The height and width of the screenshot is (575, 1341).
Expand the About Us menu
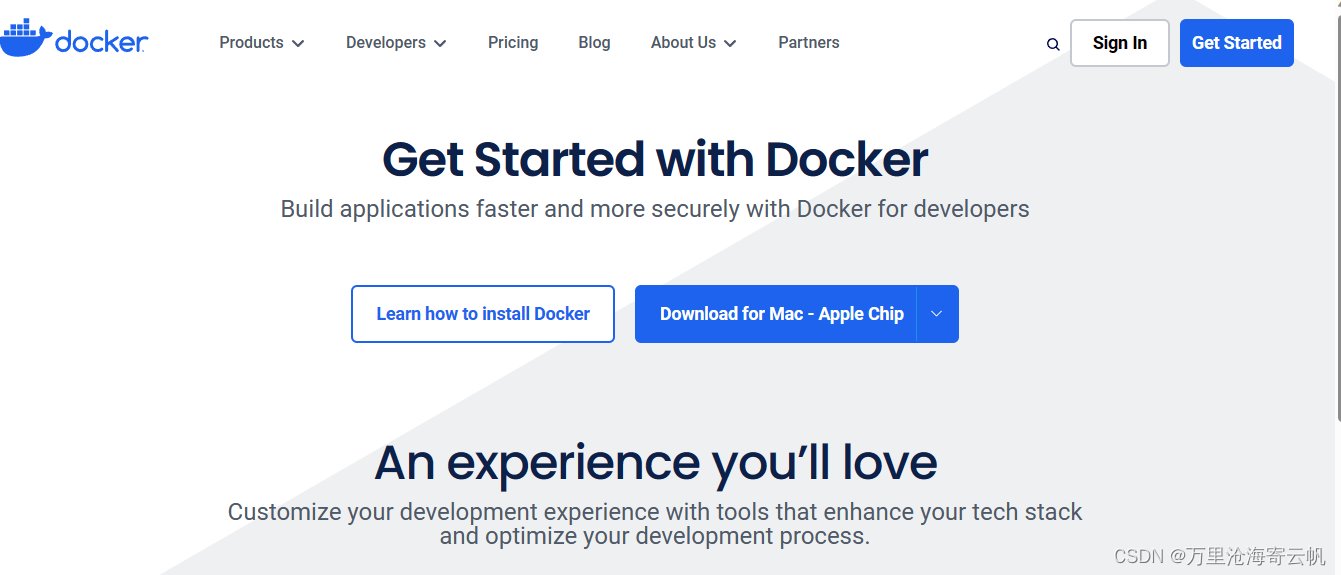coord(693,43)
